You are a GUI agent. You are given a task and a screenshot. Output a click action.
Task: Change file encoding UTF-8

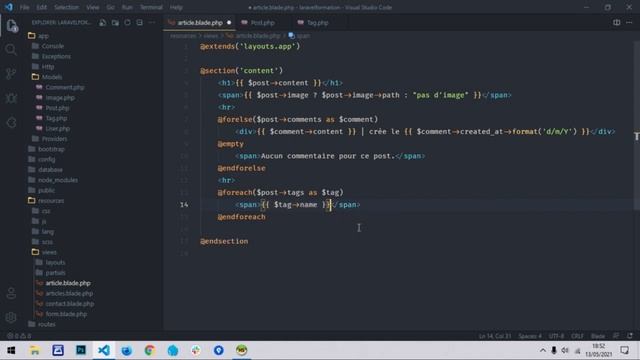pyautogui.click(x=556, y=336)
